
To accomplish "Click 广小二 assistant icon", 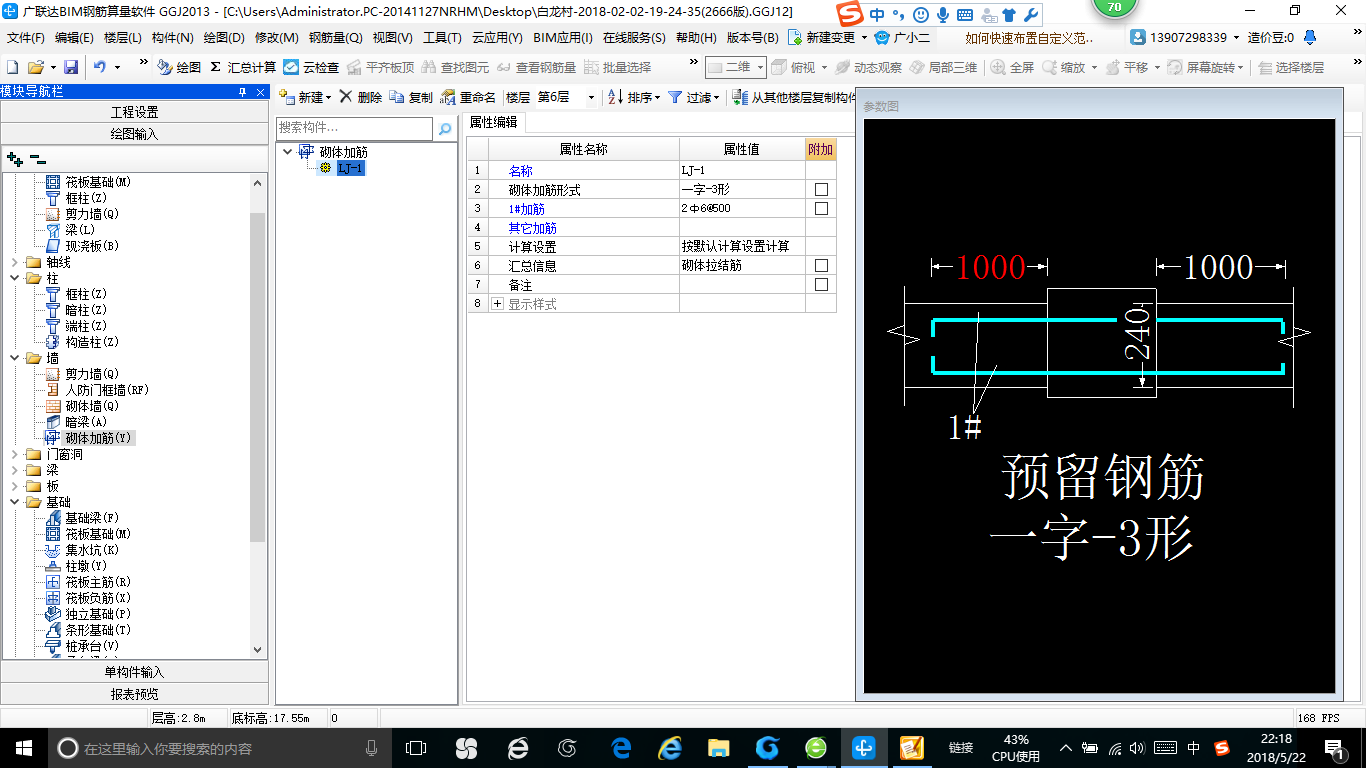I will [x=902, y=37].
